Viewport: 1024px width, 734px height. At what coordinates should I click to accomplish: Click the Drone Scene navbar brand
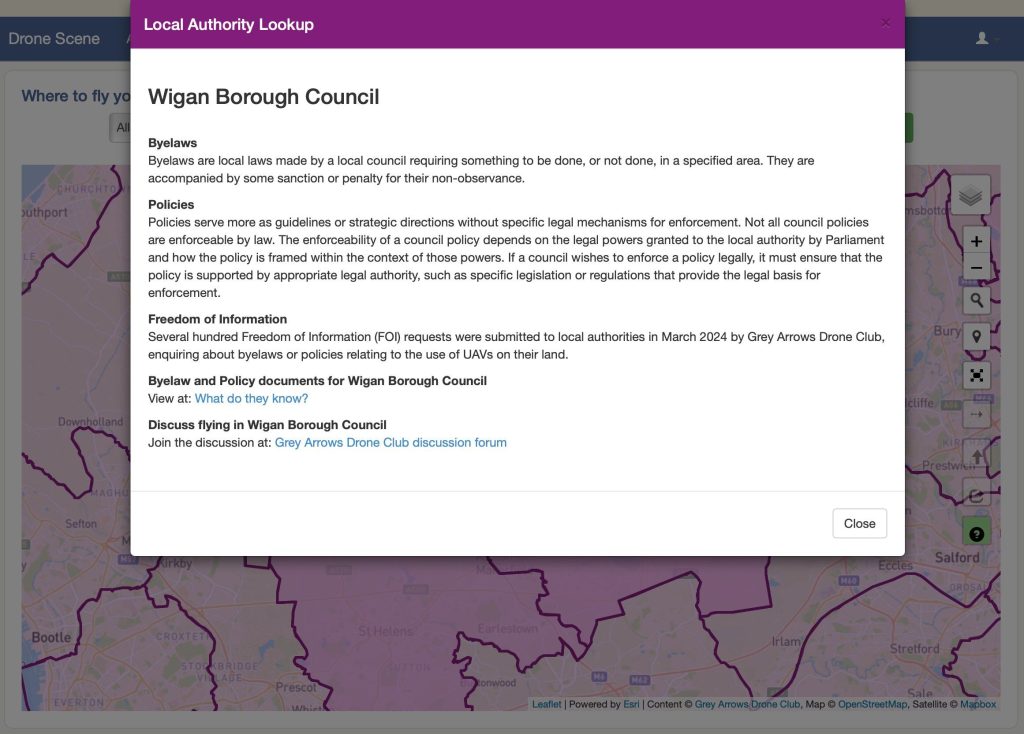(x=54, y=39)
